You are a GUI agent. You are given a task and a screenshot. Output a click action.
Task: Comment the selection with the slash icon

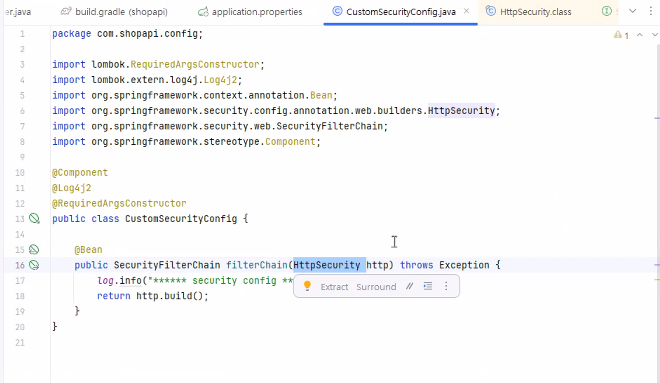tap(410, 287)
